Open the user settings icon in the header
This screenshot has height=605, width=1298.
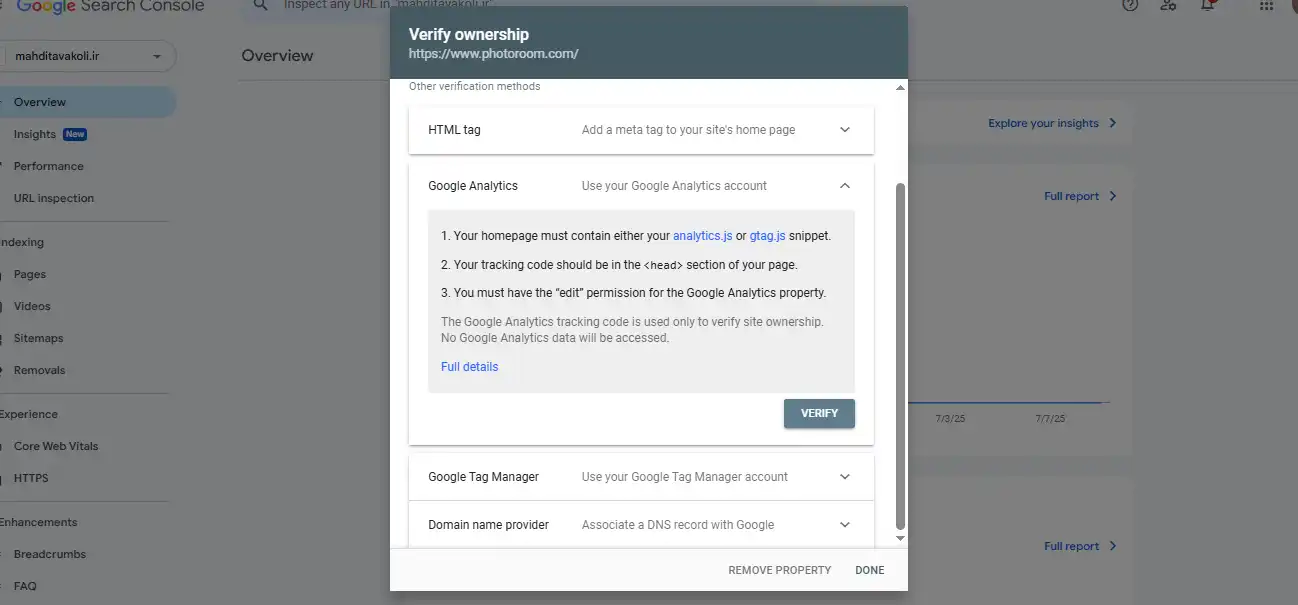point(1168,5)
